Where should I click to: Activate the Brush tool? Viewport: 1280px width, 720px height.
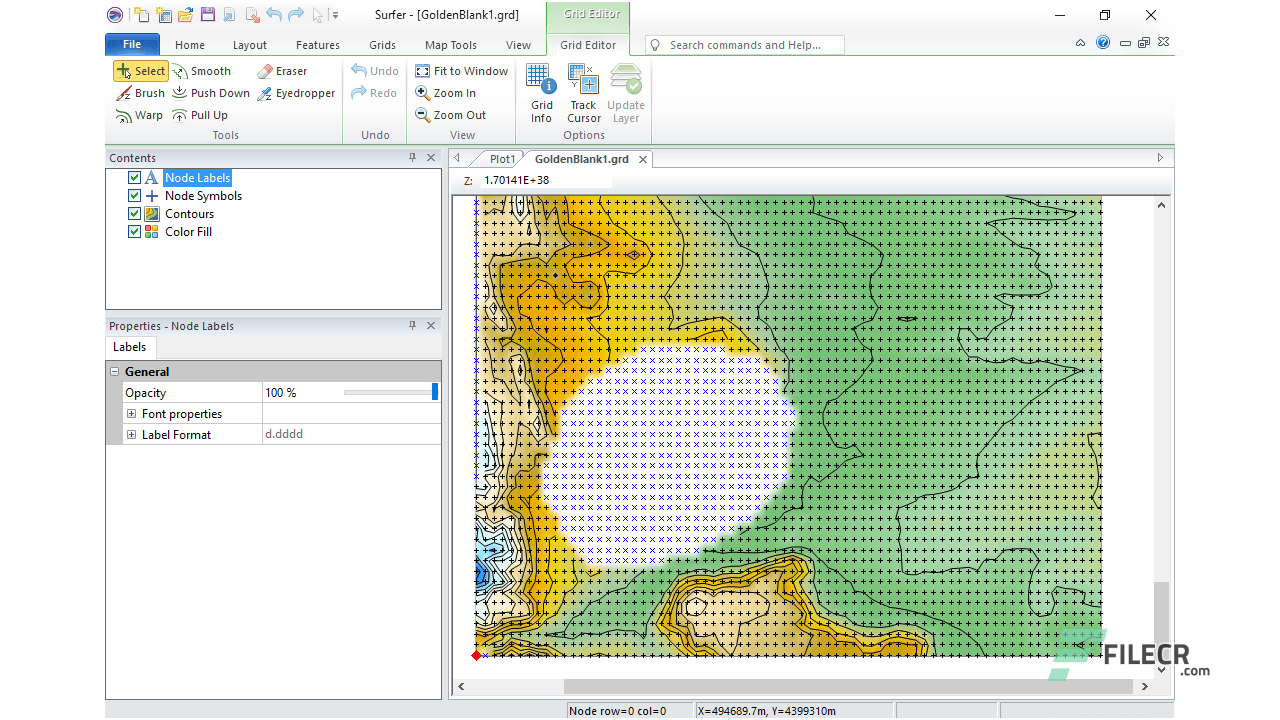click(140, 93)
